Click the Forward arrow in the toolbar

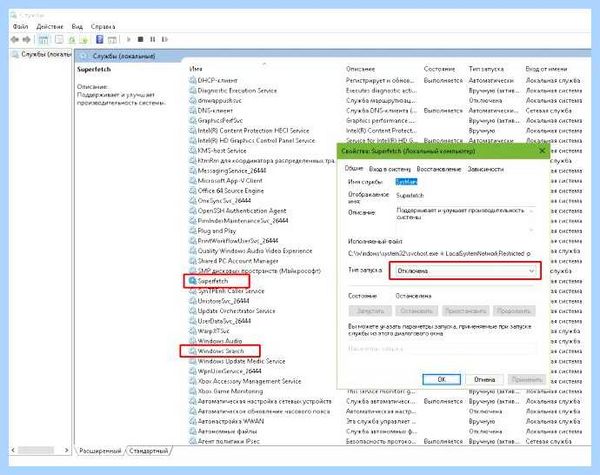pos(26,39)
